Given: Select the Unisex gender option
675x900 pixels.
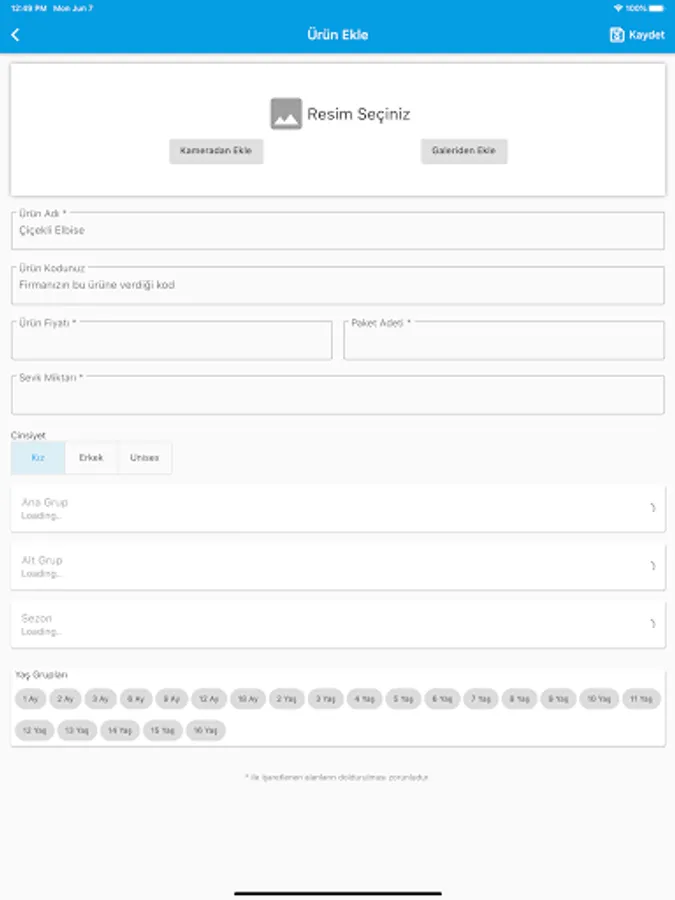Looking at the screenshot, I should 144,457.
